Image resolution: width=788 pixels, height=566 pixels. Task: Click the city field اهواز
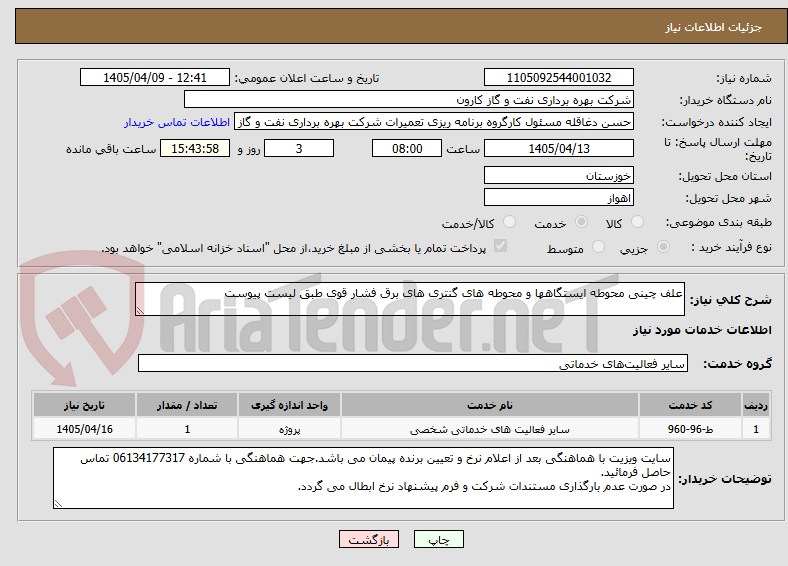(558, 197)
